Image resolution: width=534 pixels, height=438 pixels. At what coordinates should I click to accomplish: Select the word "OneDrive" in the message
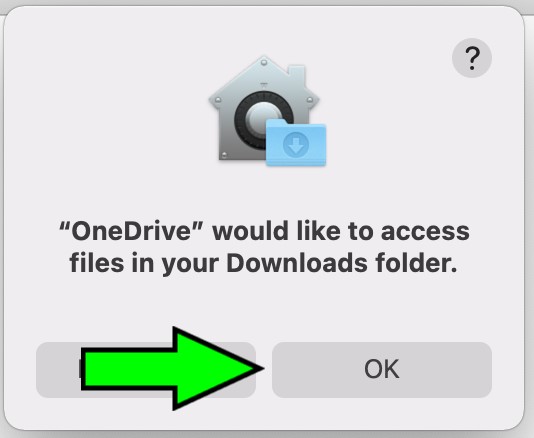133,231
